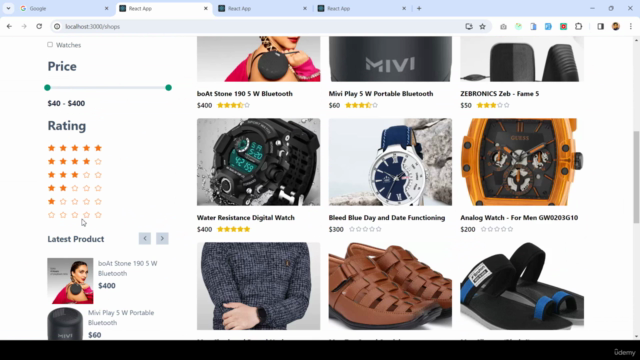This screenshot has width=640, height=360.
Task: Click star rating of Analog Watch GW0203G10
Action: click(497, 229)
